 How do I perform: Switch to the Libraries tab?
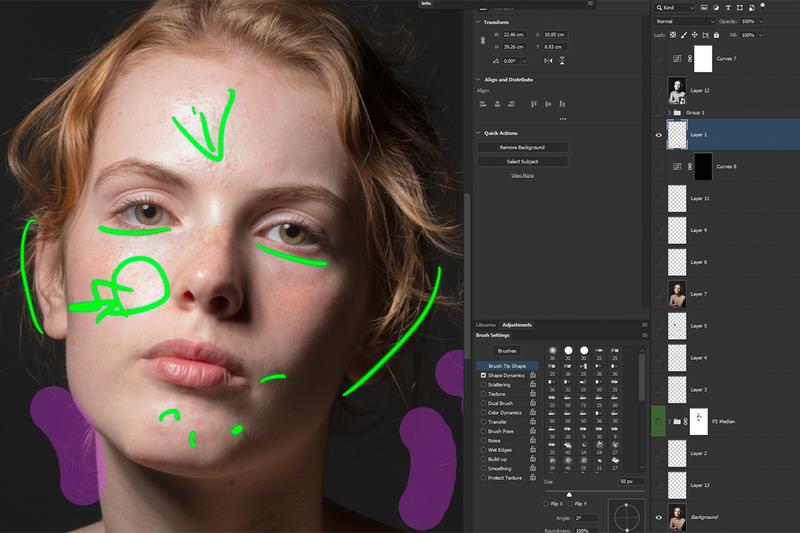[486, 325]
